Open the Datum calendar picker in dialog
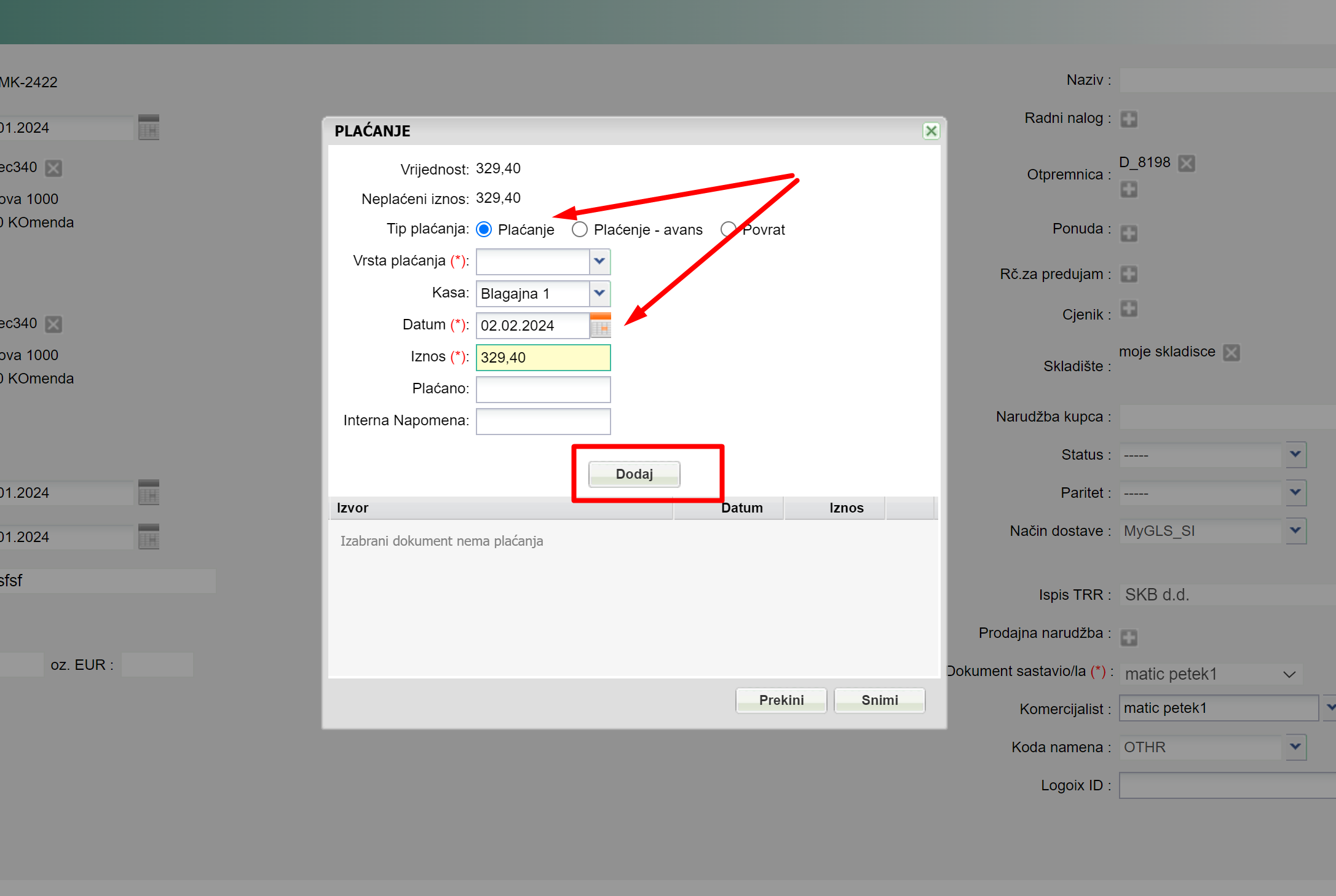The width and height of the screenshot is (1336, 896). coord(600,325)
